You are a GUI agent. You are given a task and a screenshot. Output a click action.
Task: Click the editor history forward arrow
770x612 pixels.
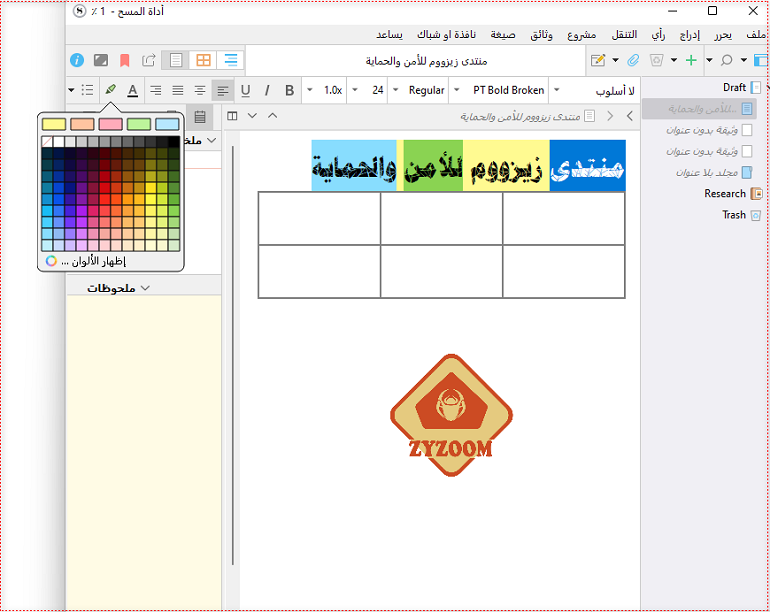tap(610, 116)
